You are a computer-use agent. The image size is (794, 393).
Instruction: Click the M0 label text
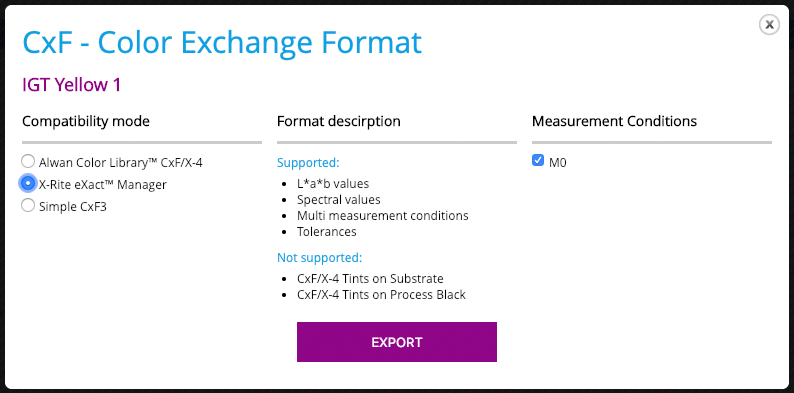[558, 163]
